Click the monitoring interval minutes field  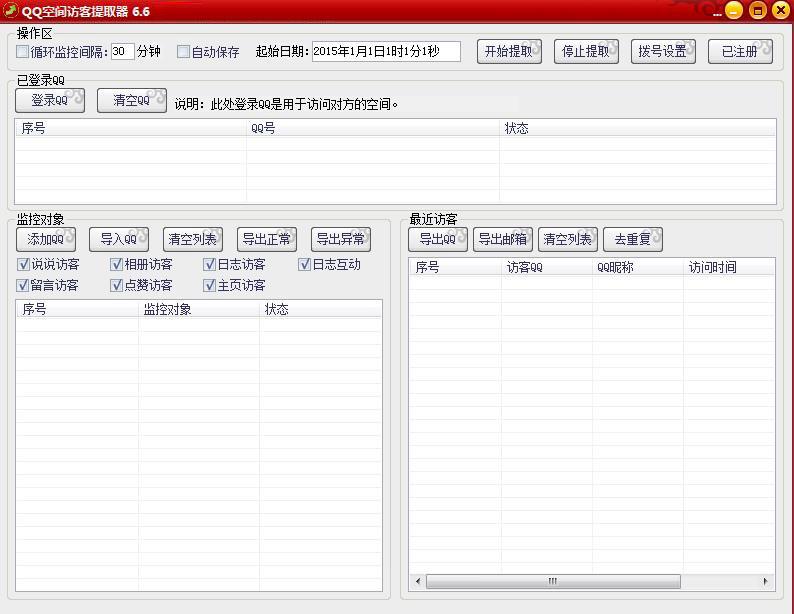123,51
